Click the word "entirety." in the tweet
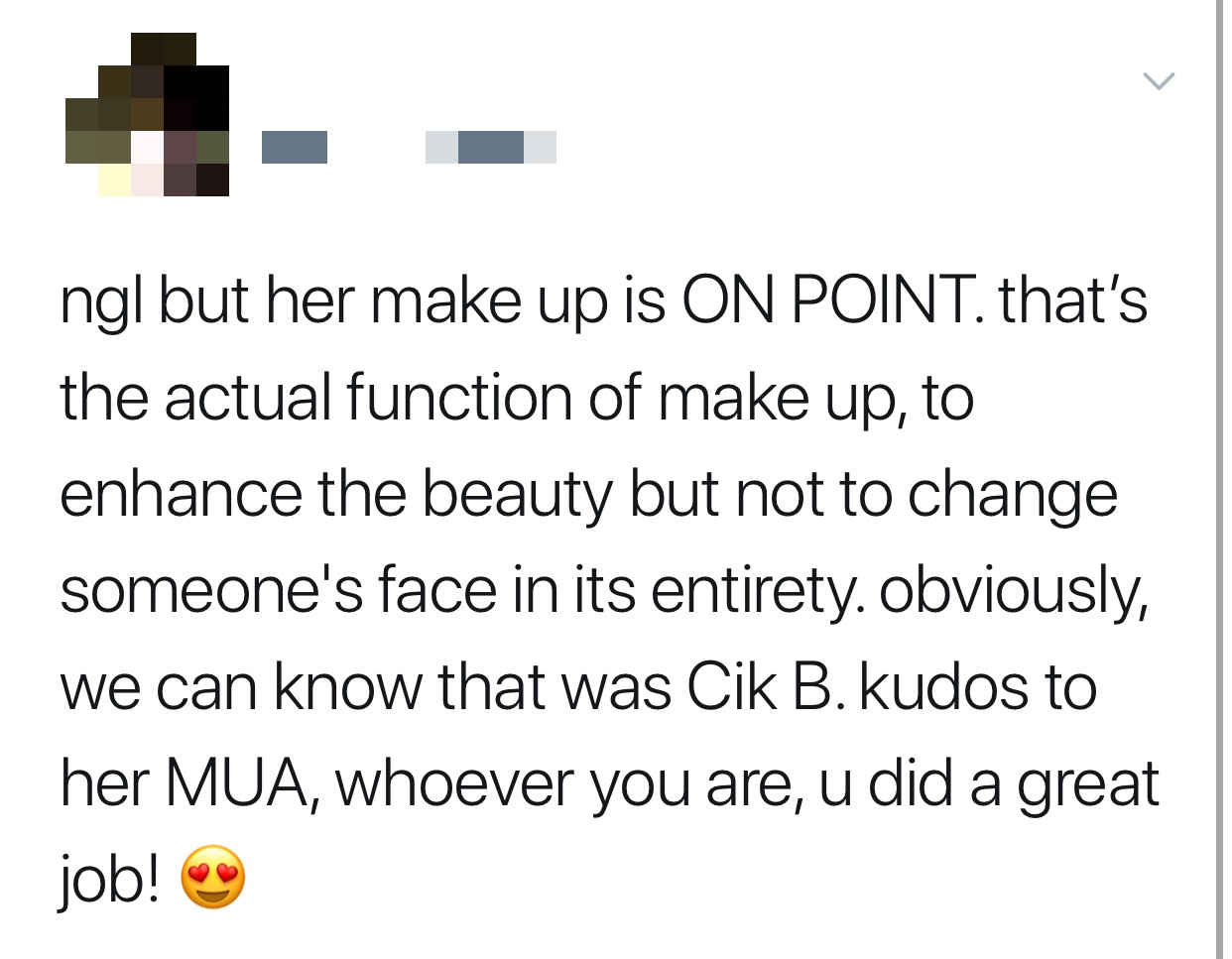1232x959 pixels. (756, 591)
